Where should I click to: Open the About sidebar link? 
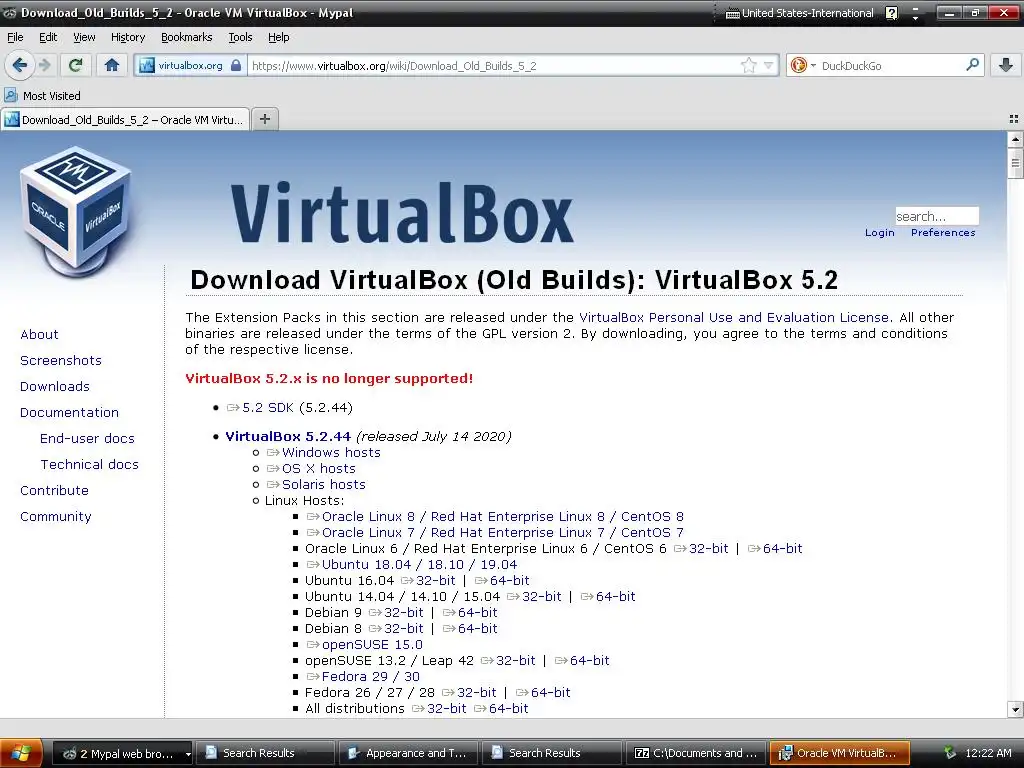[39, 334]
